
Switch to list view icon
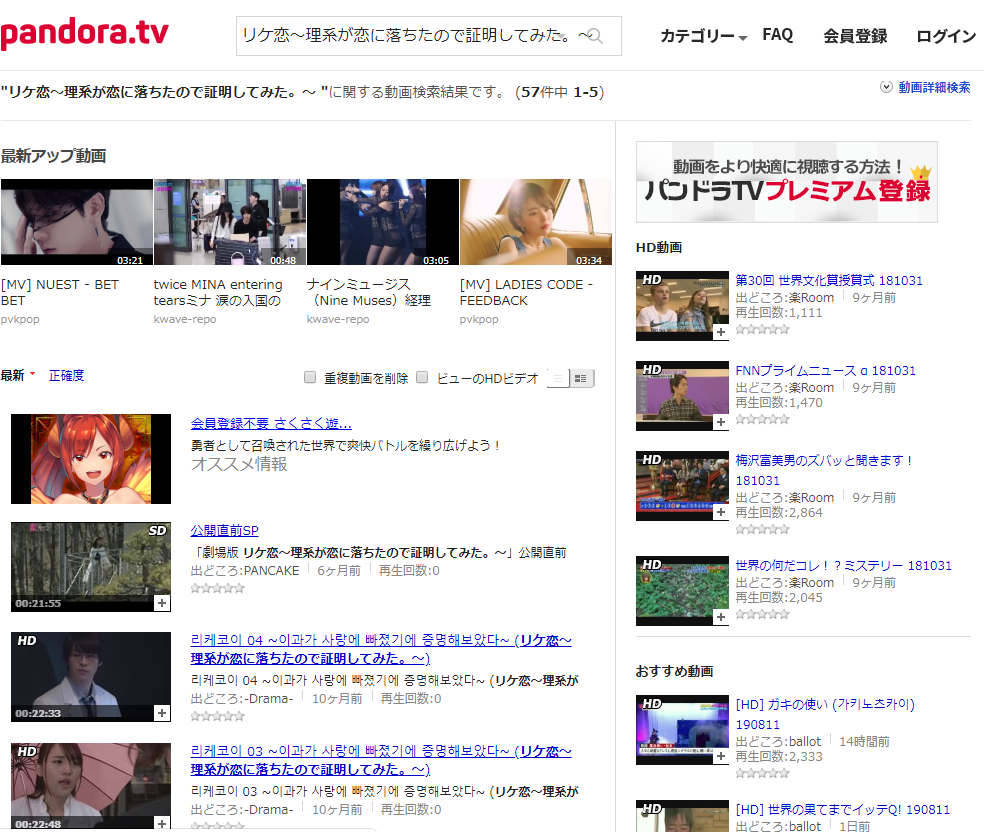point(558,378)
